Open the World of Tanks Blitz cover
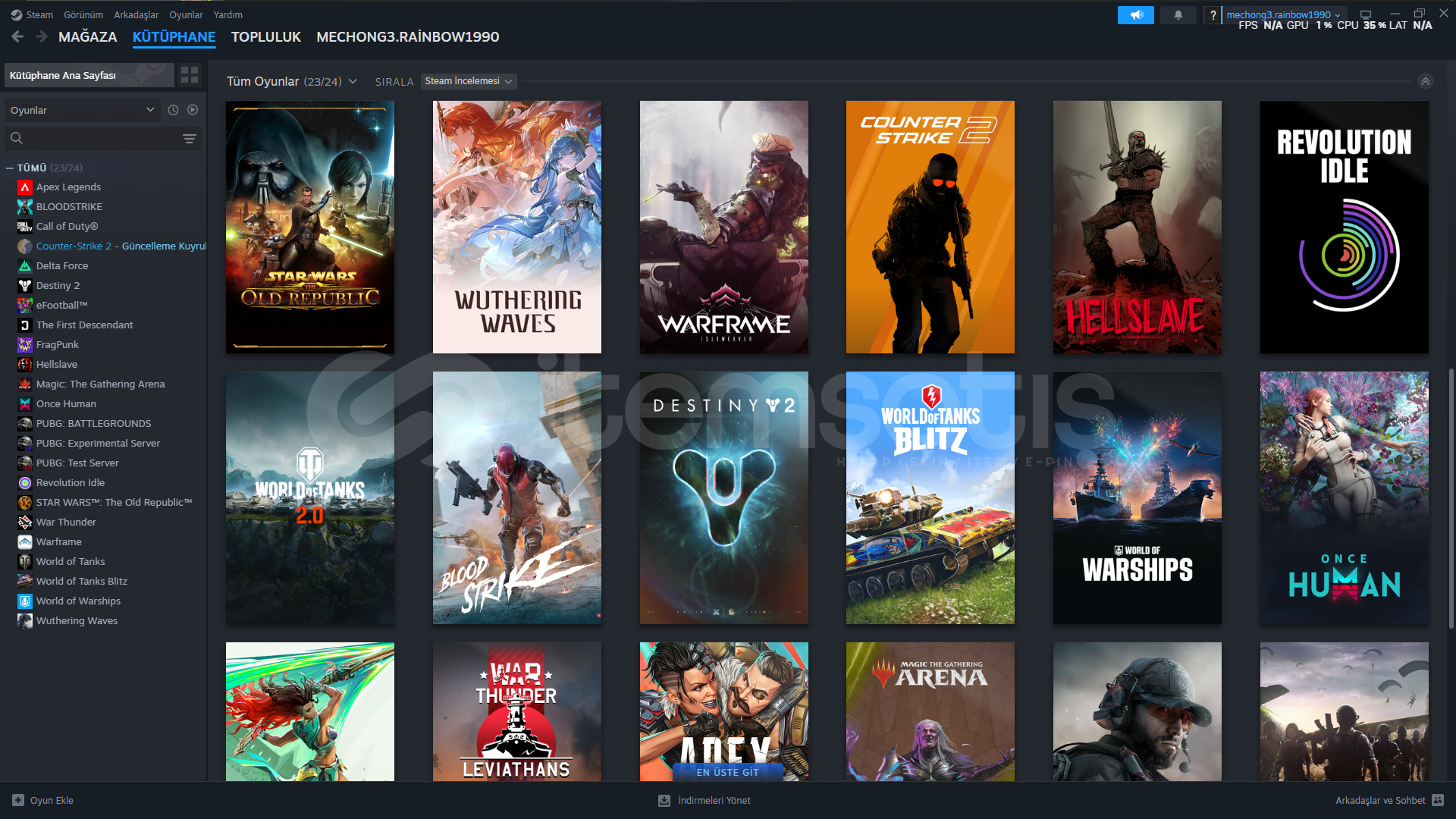 (930, 497)
